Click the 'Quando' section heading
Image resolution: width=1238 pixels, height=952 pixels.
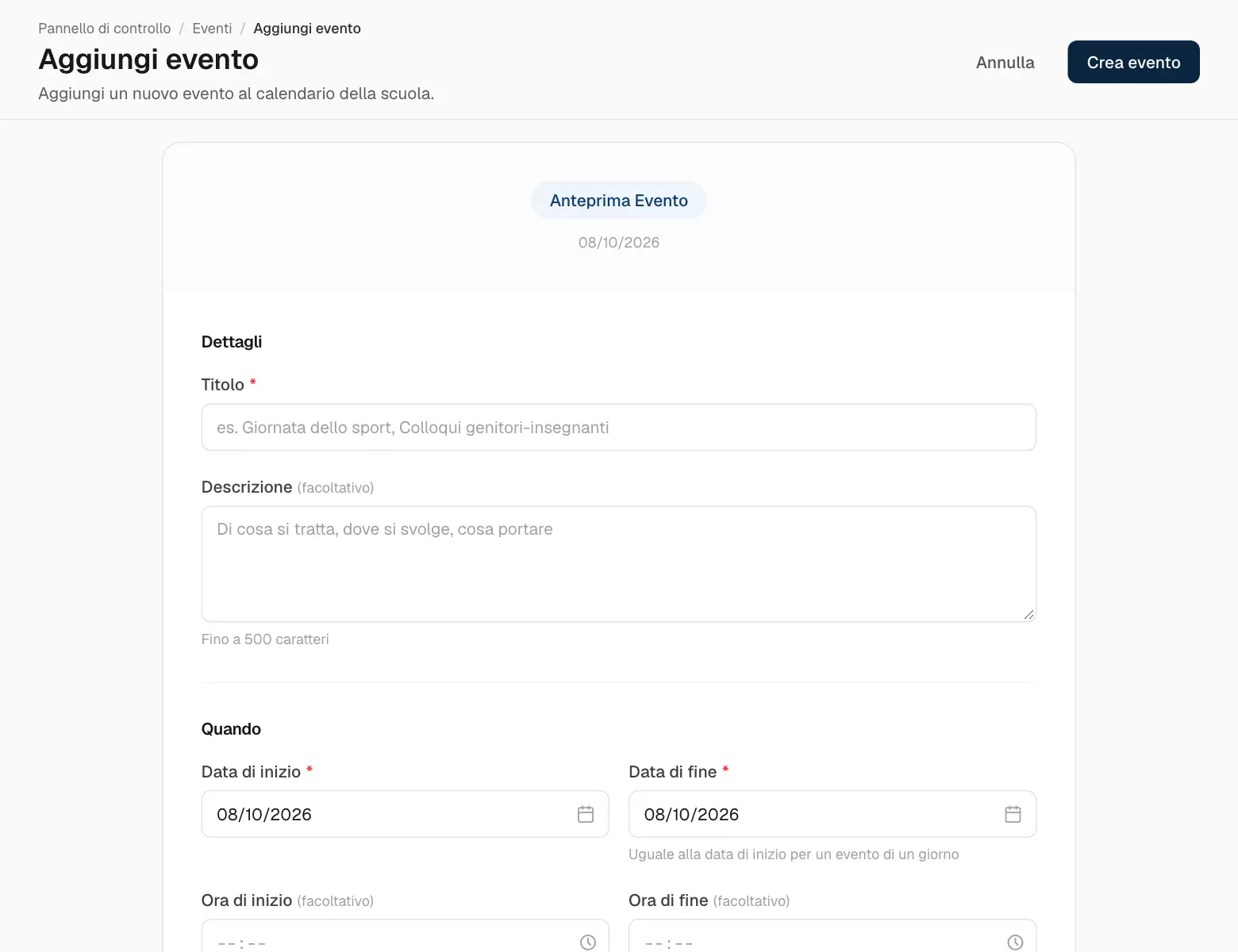[231, 729]
